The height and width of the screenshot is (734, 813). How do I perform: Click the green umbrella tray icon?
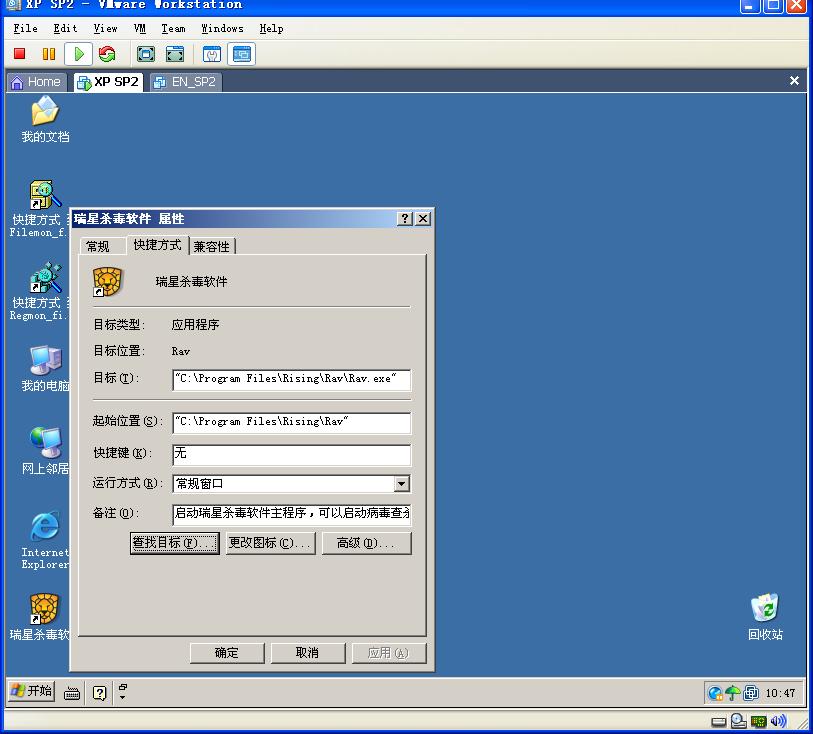733,693
